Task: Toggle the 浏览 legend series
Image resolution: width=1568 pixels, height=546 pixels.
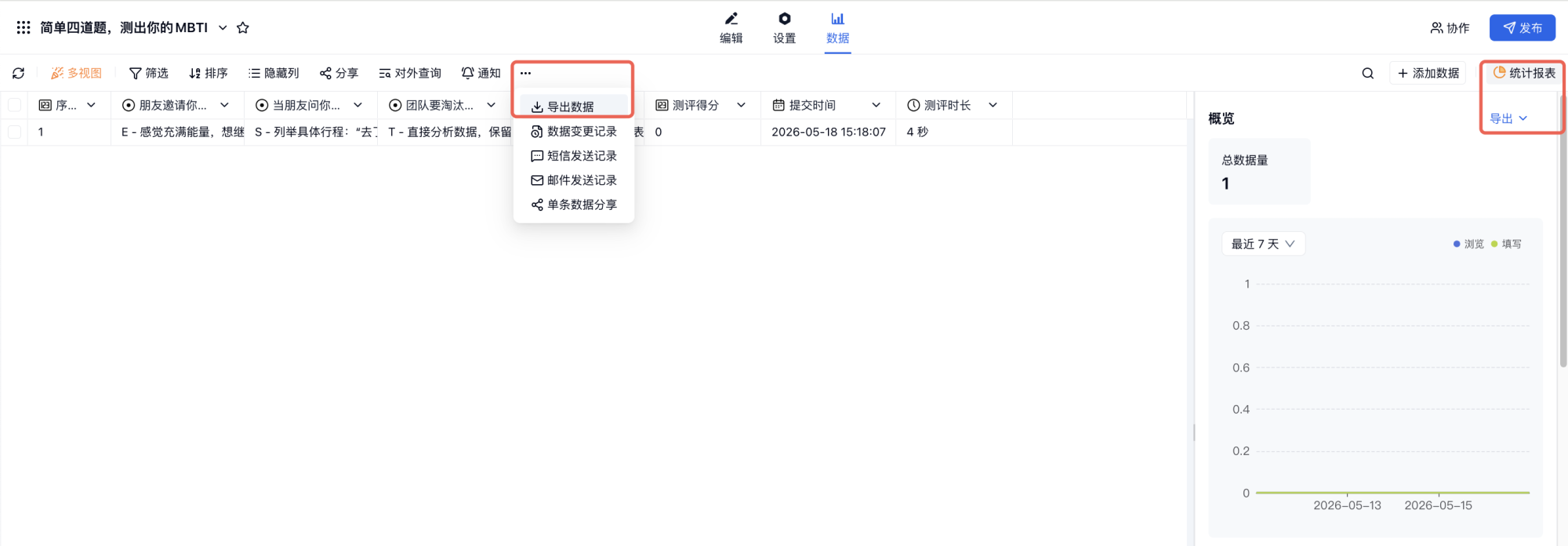Action: click(1468, 244)
